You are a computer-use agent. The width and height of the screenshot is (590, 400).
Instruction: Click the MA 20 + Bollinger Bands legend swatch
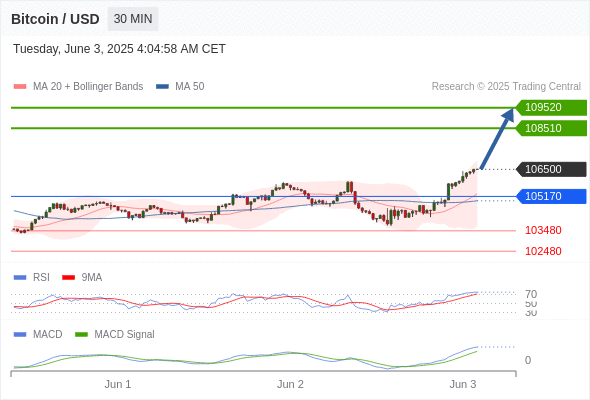point(20,87)
